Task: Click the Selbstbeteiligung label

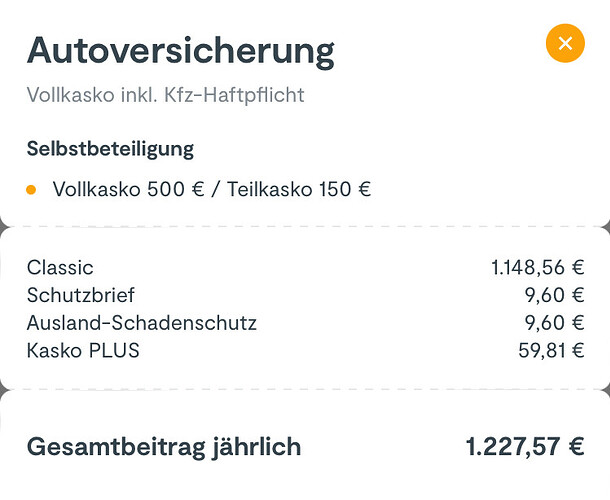Action: point(110,149)
